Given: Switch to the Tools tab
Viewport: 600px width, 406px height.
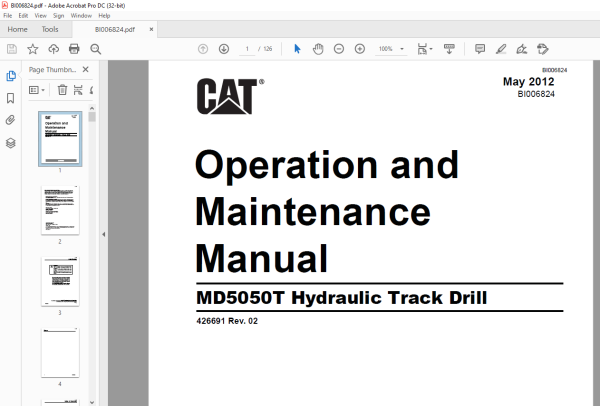Looking at the screenshot, I should (x=50, y=29).
